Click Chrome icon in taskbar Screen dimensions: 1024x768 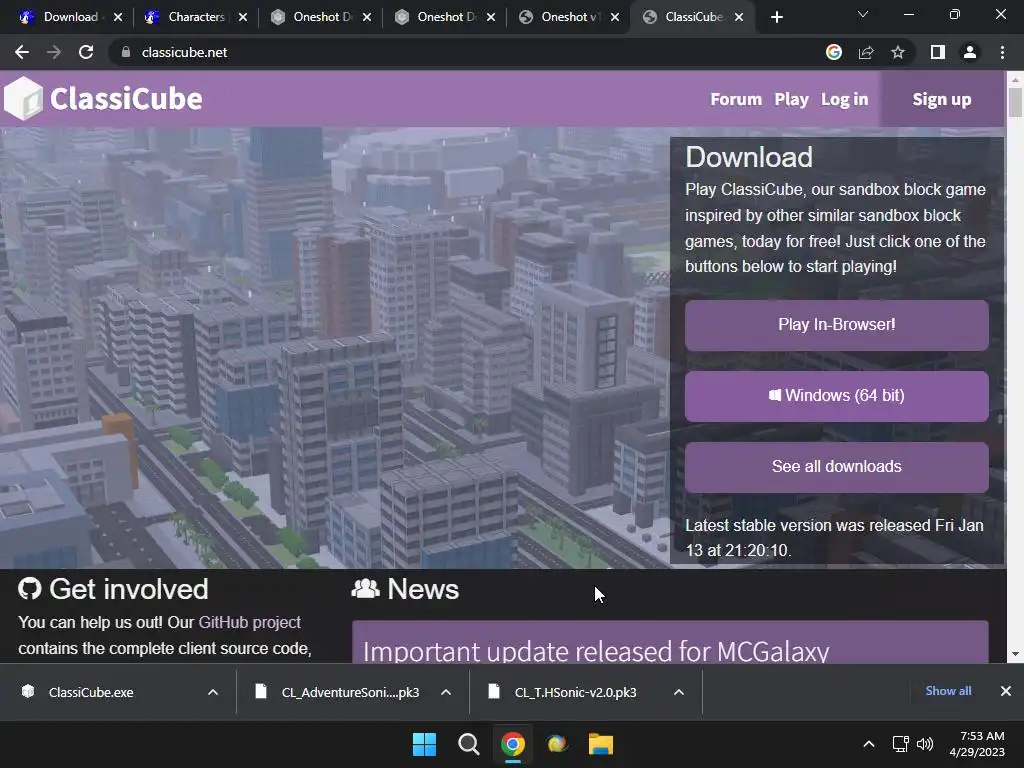[513, 744]
